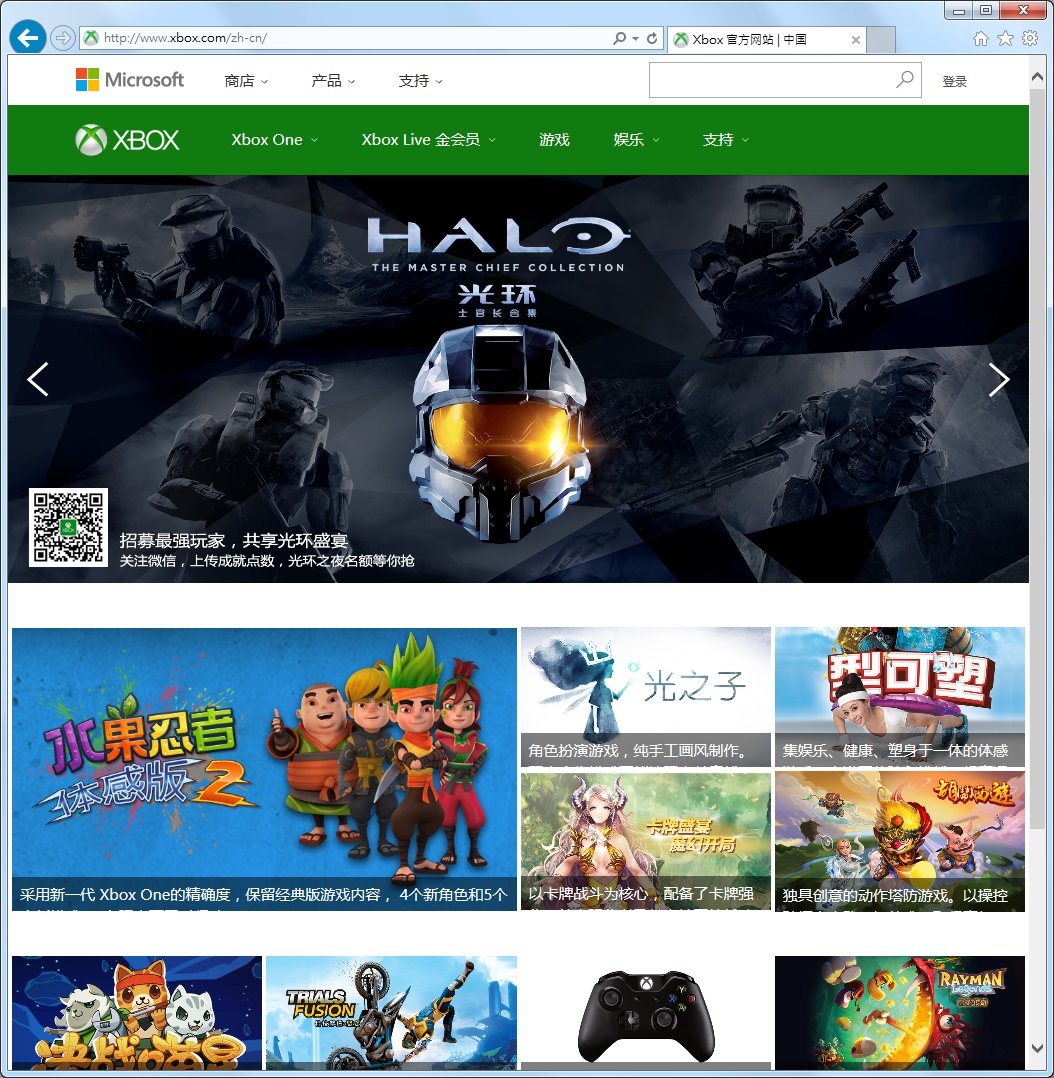Image resolution: width=1054 pixels, height=1078 pixels.
Task: Click the 登录 sign-in link
Action: [954, 81]
